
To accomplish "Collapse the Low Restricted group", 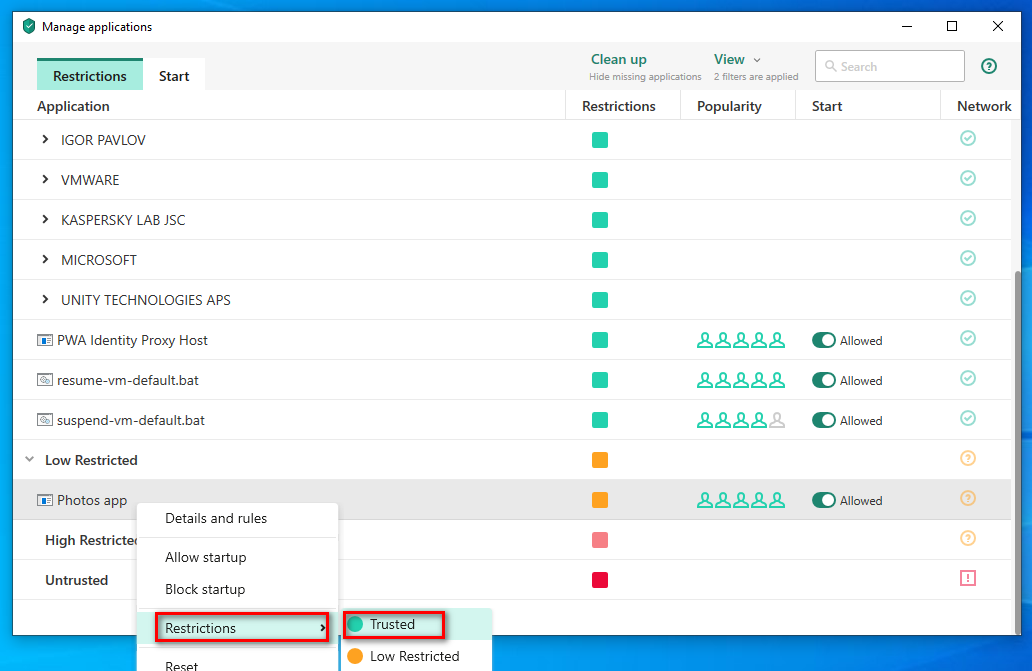I will 30,459.
